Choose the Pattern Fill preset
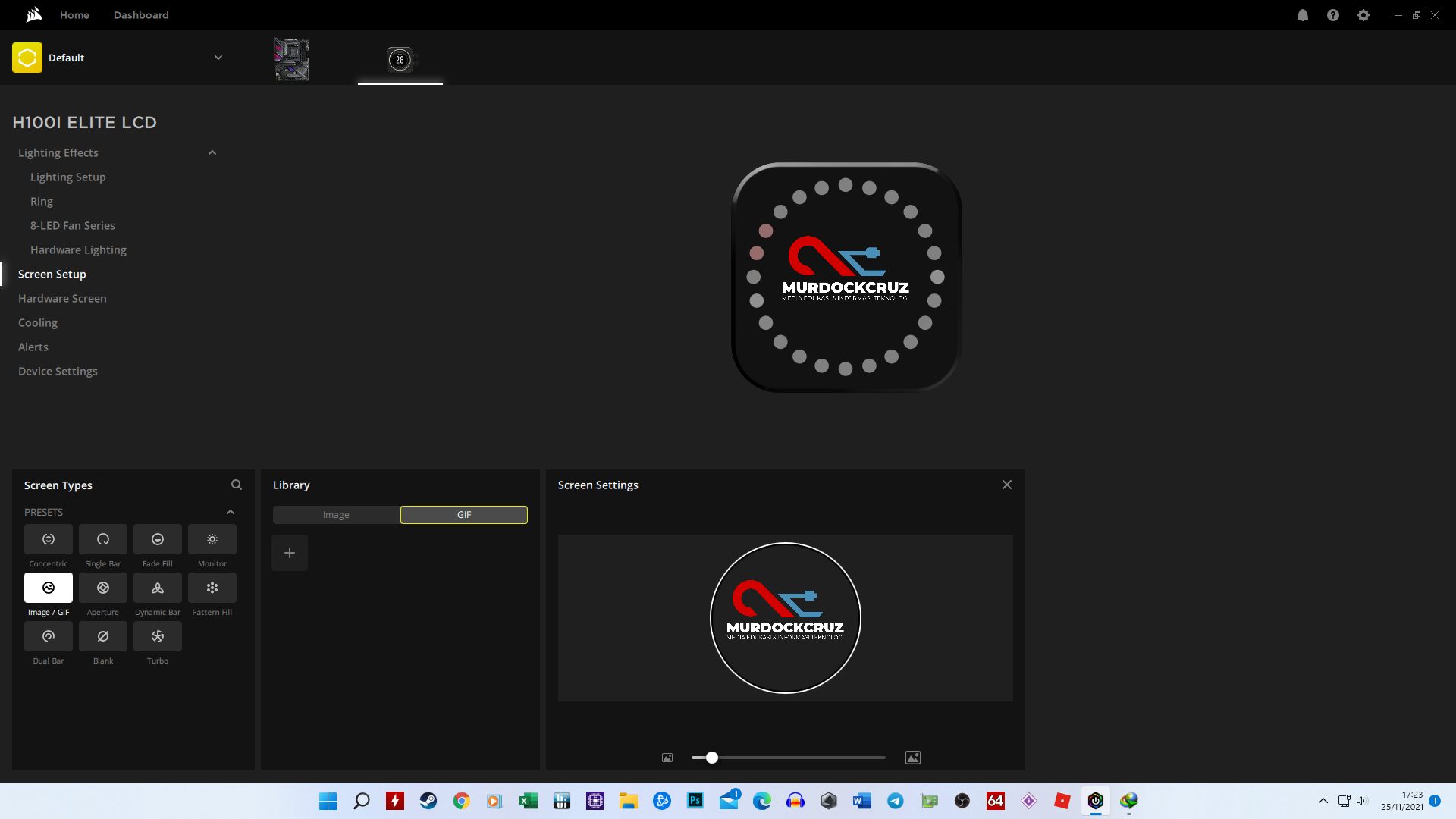Image resolution: width=1456 pixels, height=819 pixels. pos(212,588)
